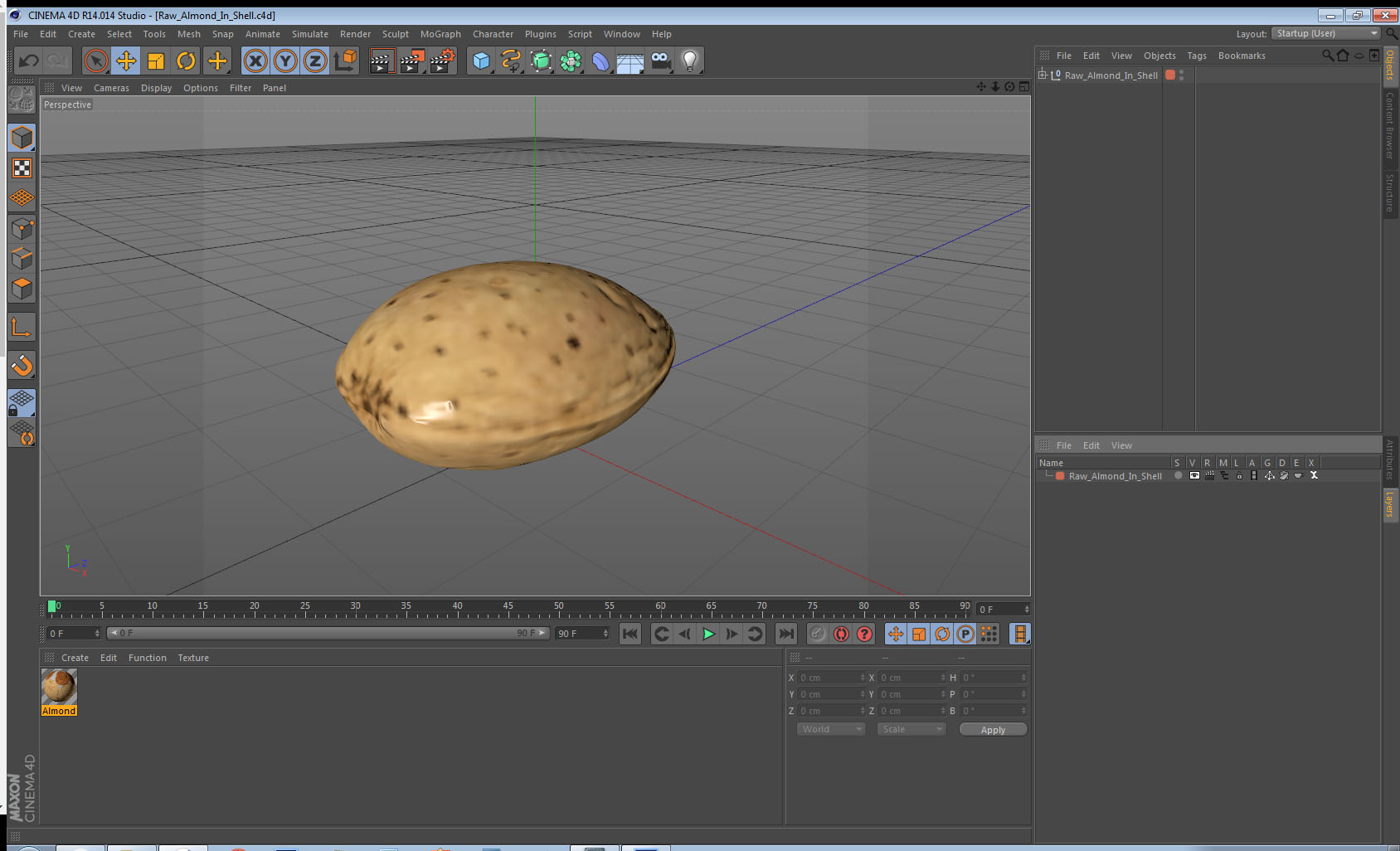Add a floor environment object icon
1400x851 pixels.
630,61
